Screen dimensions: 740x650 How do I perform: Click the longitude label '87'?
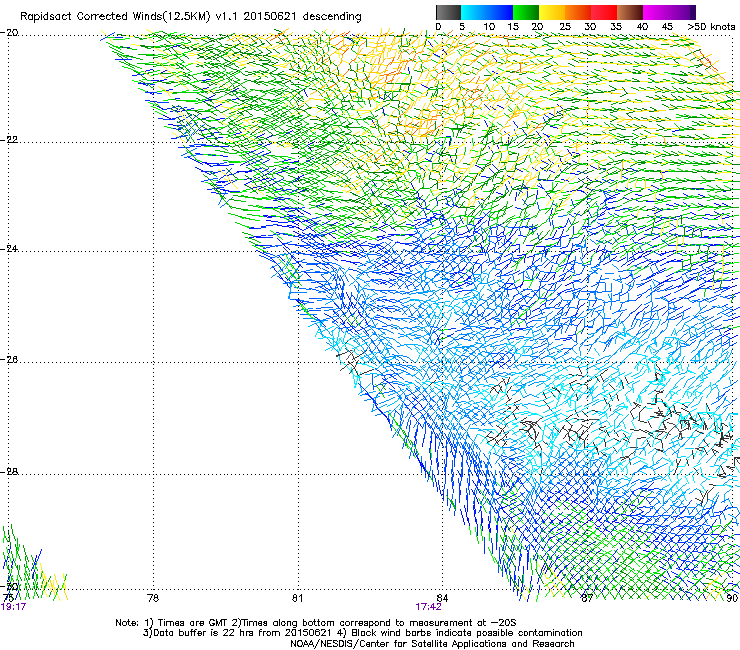[x=587, y=599]
